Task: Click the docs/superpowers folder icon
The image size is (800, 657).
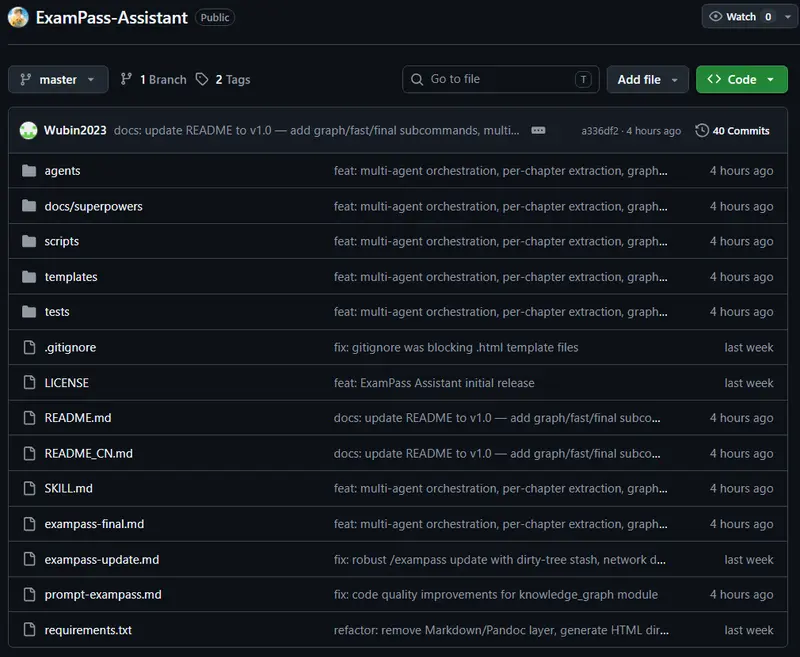Action: tap(29, 206)
